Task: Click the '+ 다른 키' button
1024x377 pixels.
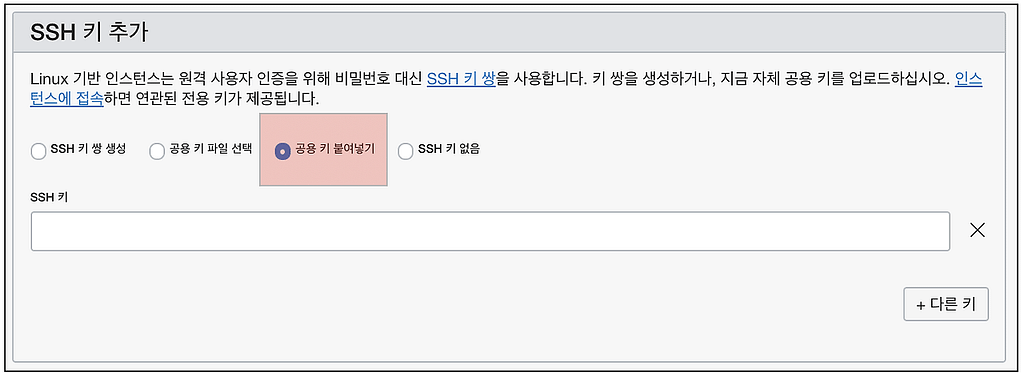Action: [946, 304]
